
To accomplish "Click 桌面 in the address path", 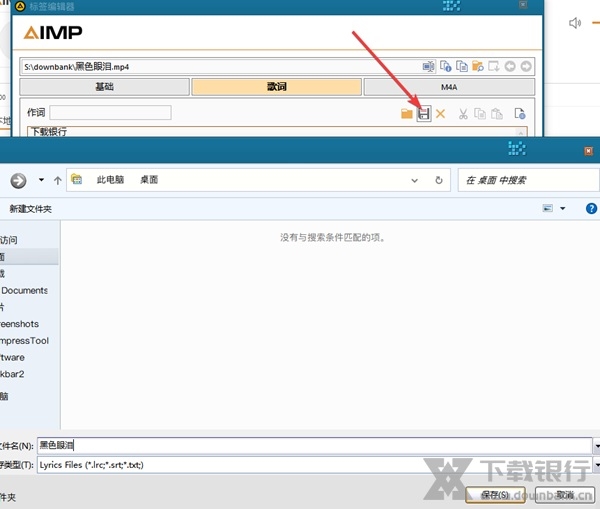I will (x=149, y=179).
